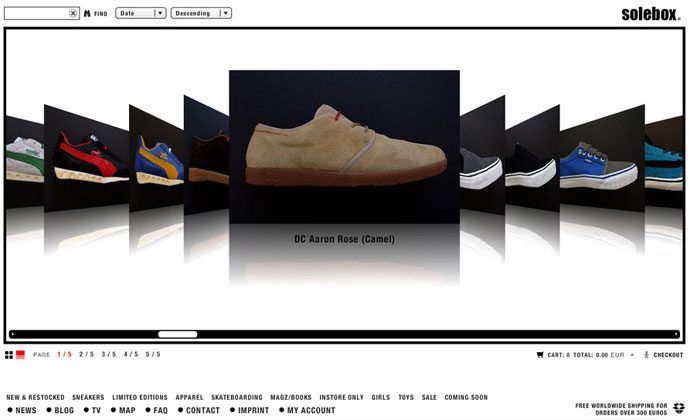Click the free worldwide shipping notice
The image size is (690, 420).
pyautogui.click(x=621, y=409)
